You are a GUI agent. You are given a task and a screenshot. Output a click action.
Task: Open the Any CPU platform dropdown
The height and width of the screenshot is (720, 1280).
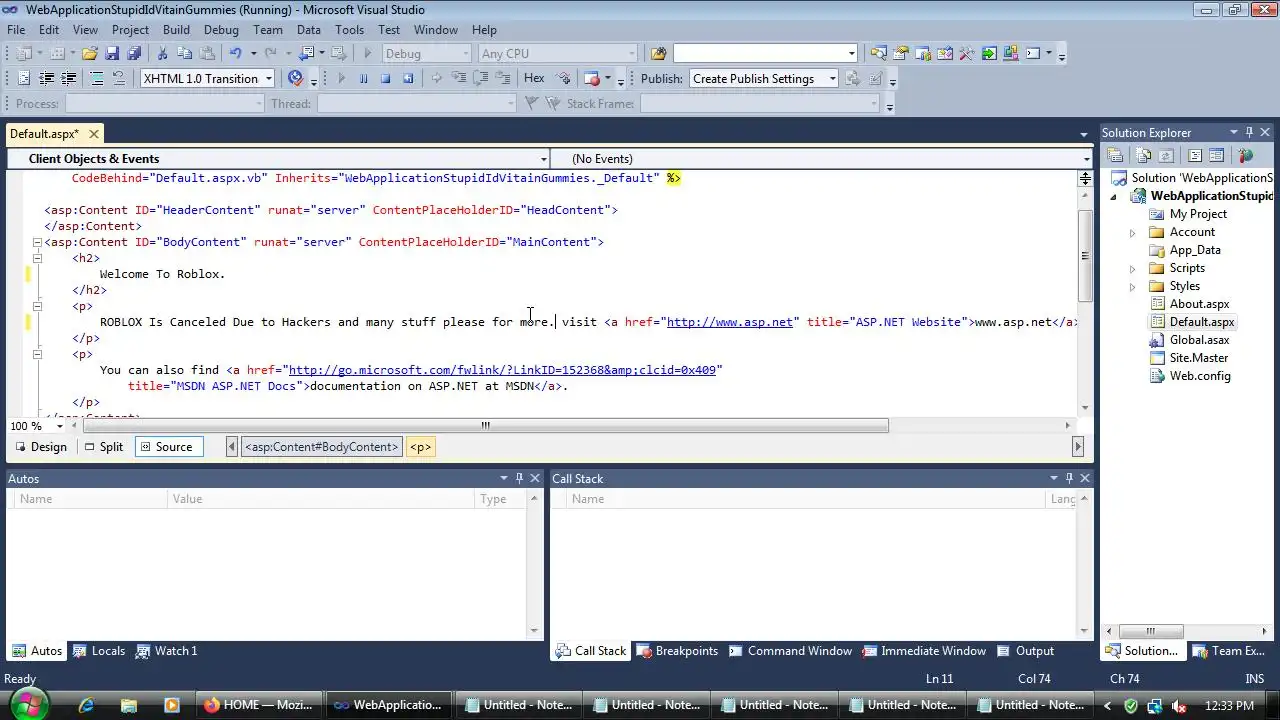[x=631, y=53]
